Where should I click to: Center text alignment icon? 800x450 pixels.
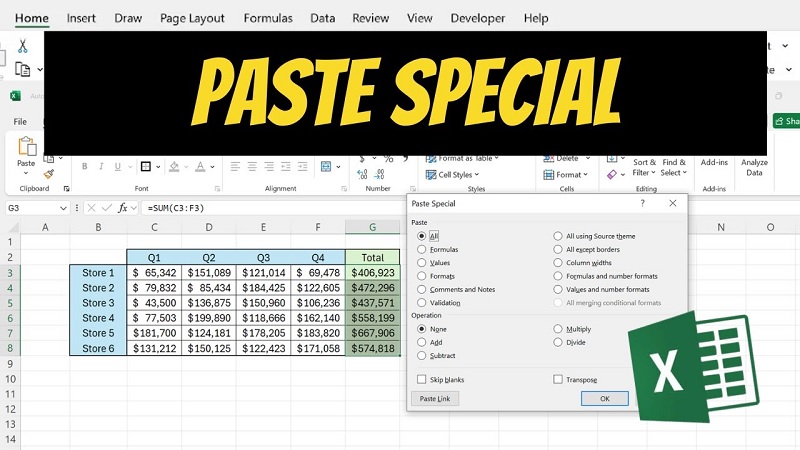[252, 166]
